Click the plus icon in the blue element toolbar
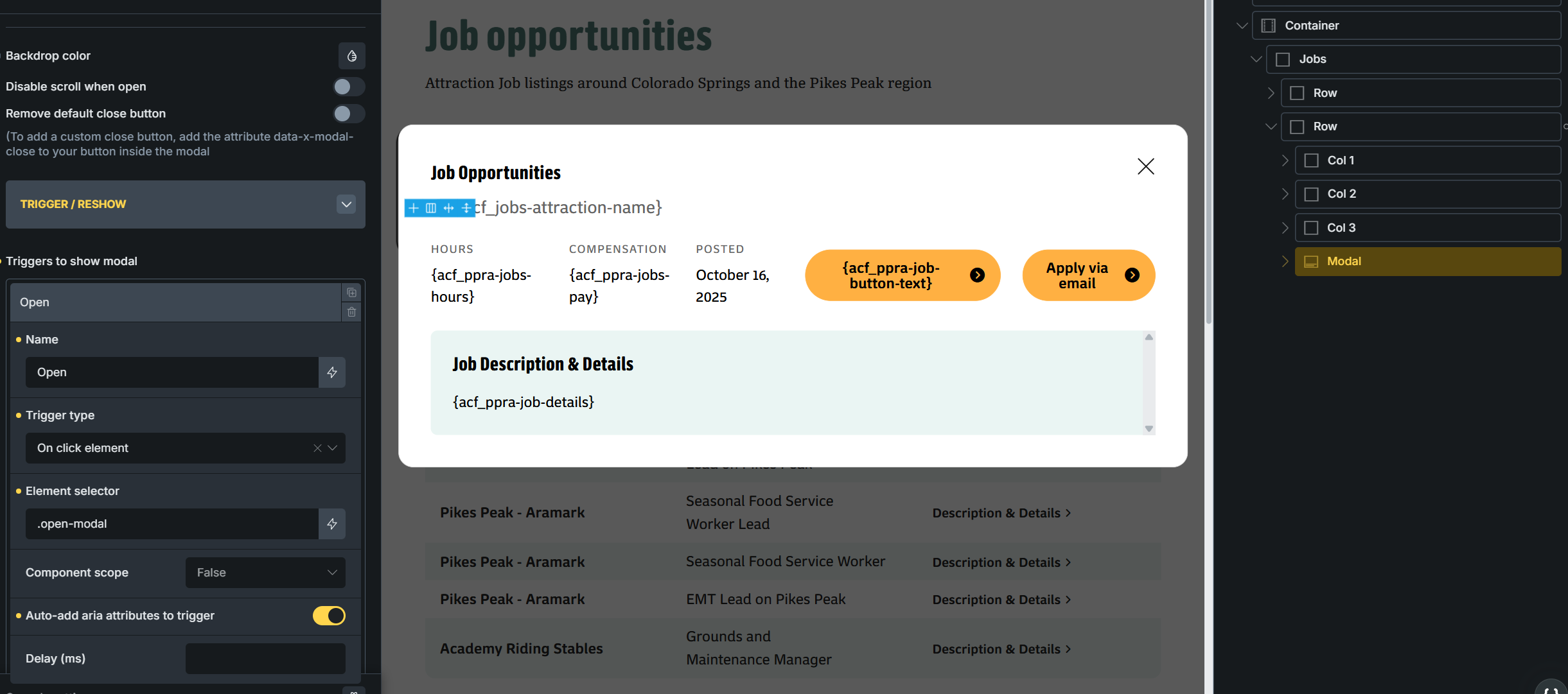Screen dimensions: 1568x694 tap(414, 208)
